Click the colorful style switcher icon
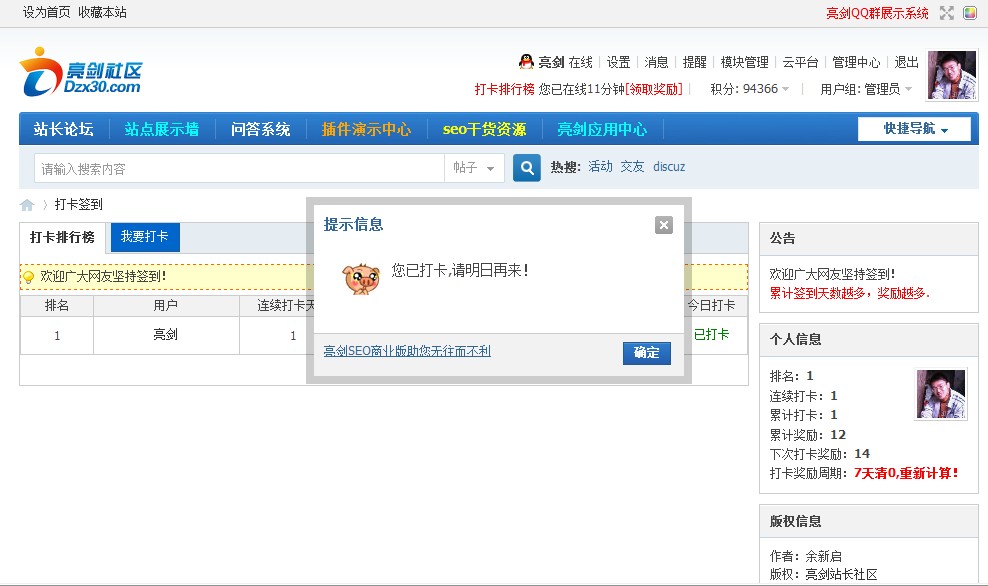The height and width of the screenshot is (586, 988). click(x=970, y=13)
